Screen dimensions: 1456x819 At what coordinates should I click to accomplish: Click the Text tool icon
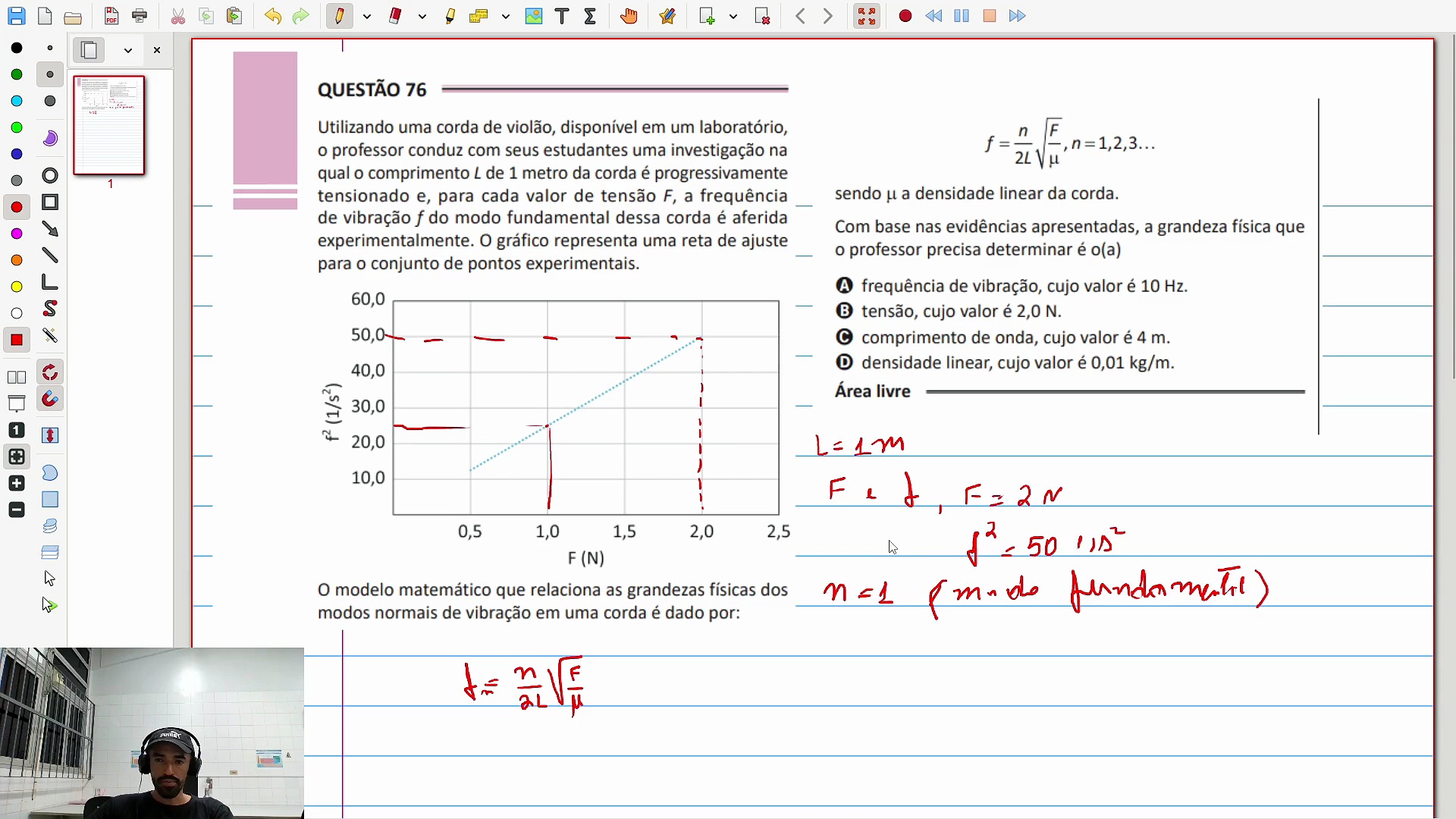562,16
